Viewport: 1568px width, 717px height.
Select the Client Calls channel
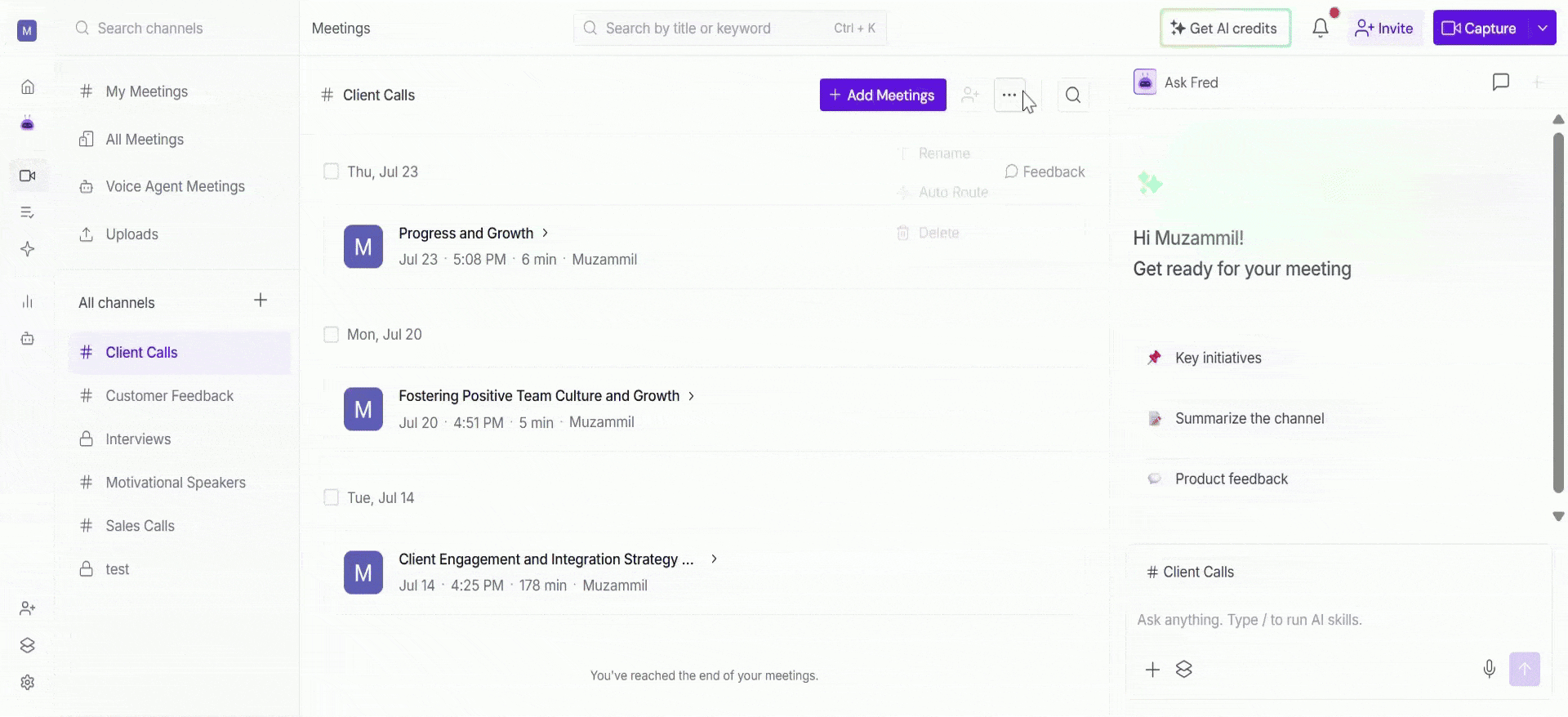click(180, 353)
